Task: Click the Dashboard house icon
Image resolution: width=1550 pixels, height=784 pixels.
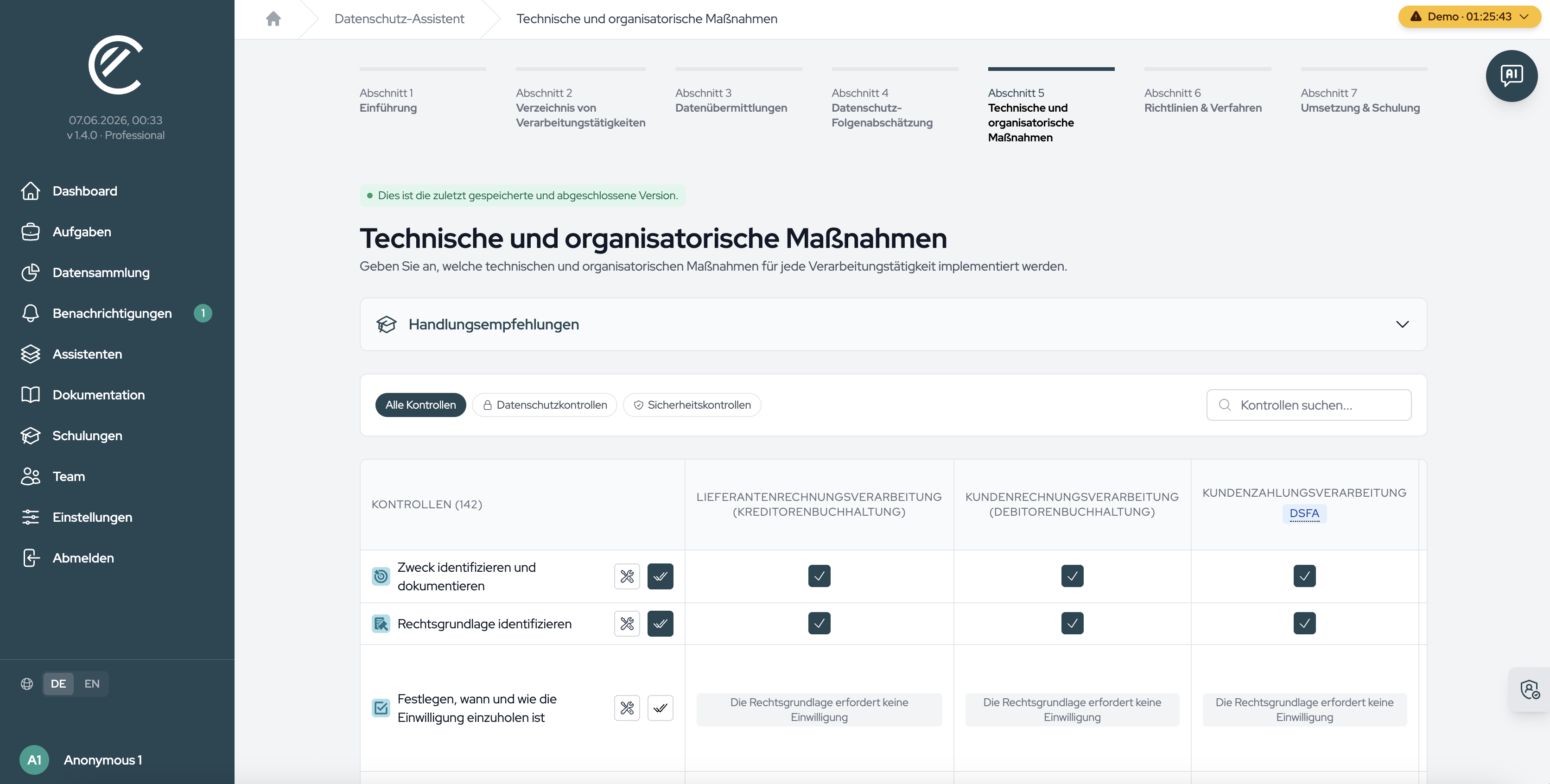Action: [x=30, y=191]
